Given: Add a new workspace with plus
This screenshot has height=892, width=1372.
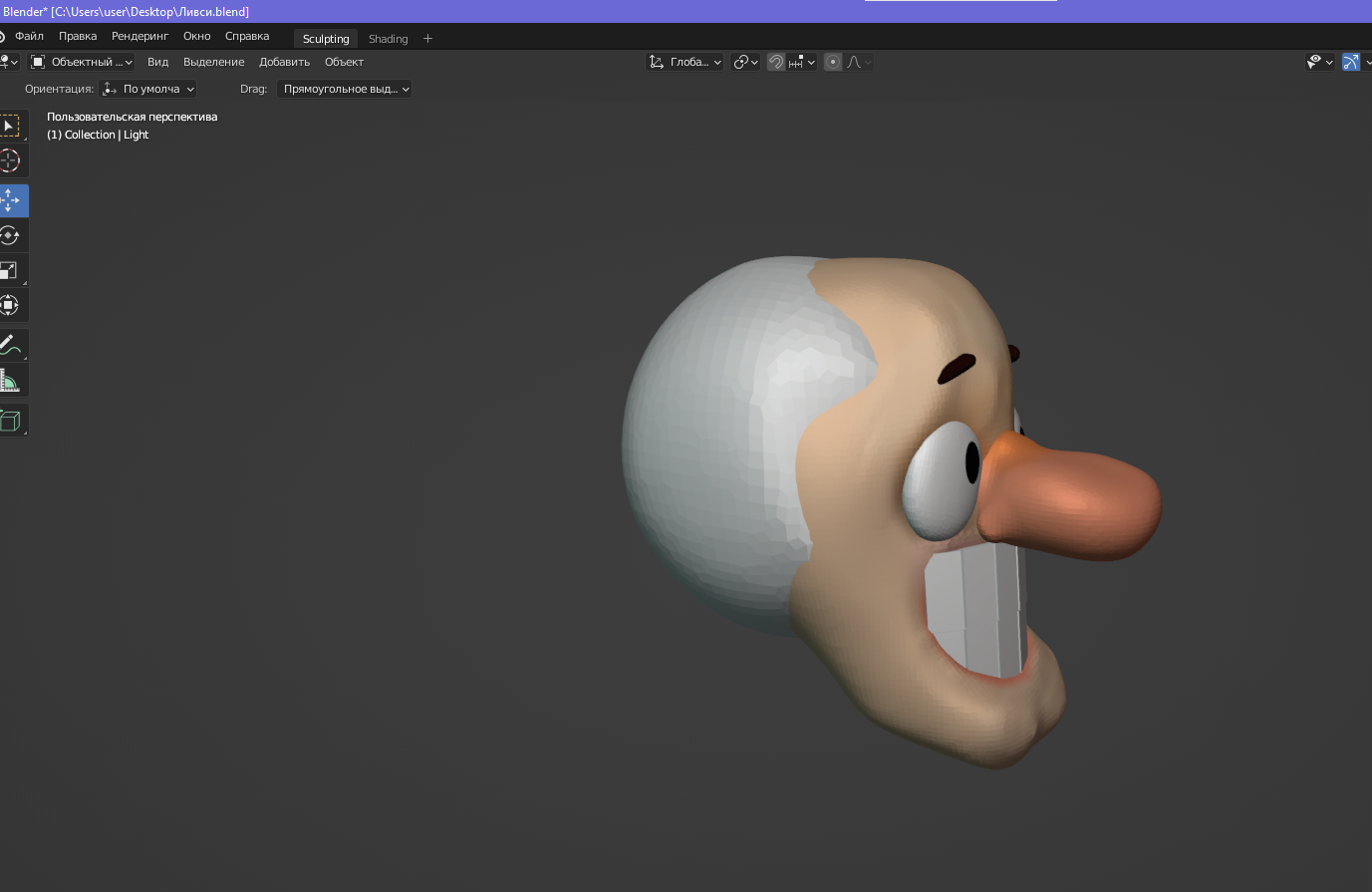Looking at the screenshot, I should (428, 39).
